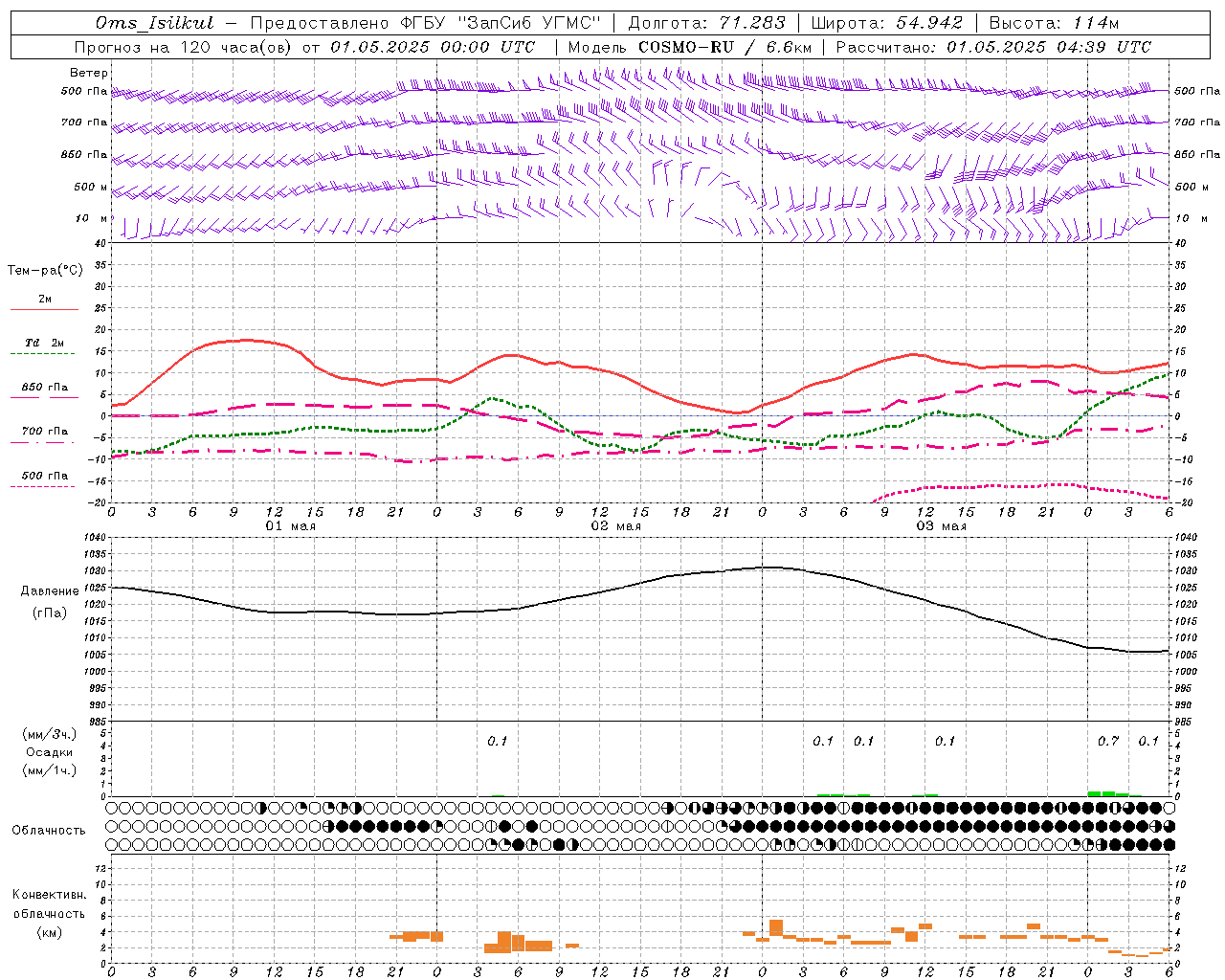Click the text Прогноз на 120 часа(ов)
Screen dimensions: 1225x980
coord(184,47)
